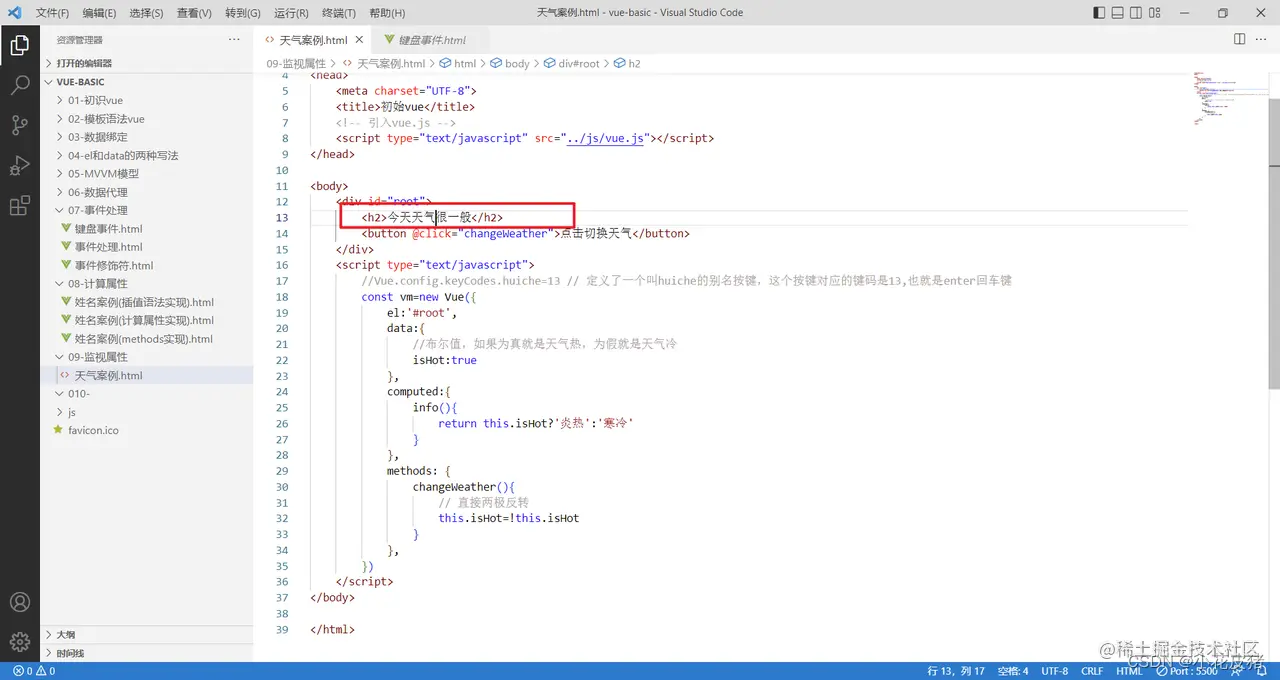1280x680 pixels.
Task: Toggle secondary side bar layout icon
Action: pos(1138,13)
